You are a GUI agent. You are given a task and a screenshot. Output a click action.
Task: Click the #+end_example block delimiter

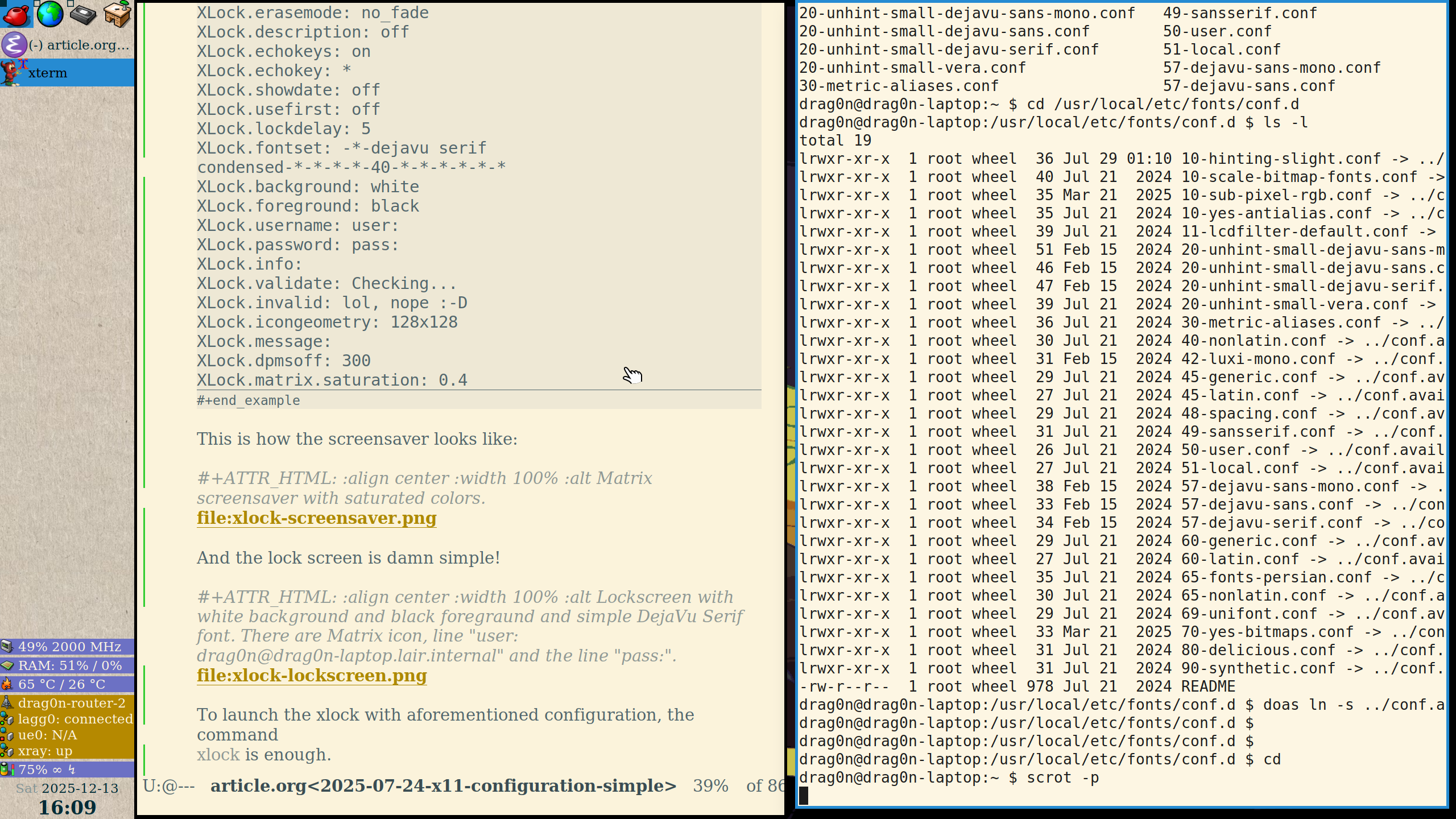click(248, 400)
